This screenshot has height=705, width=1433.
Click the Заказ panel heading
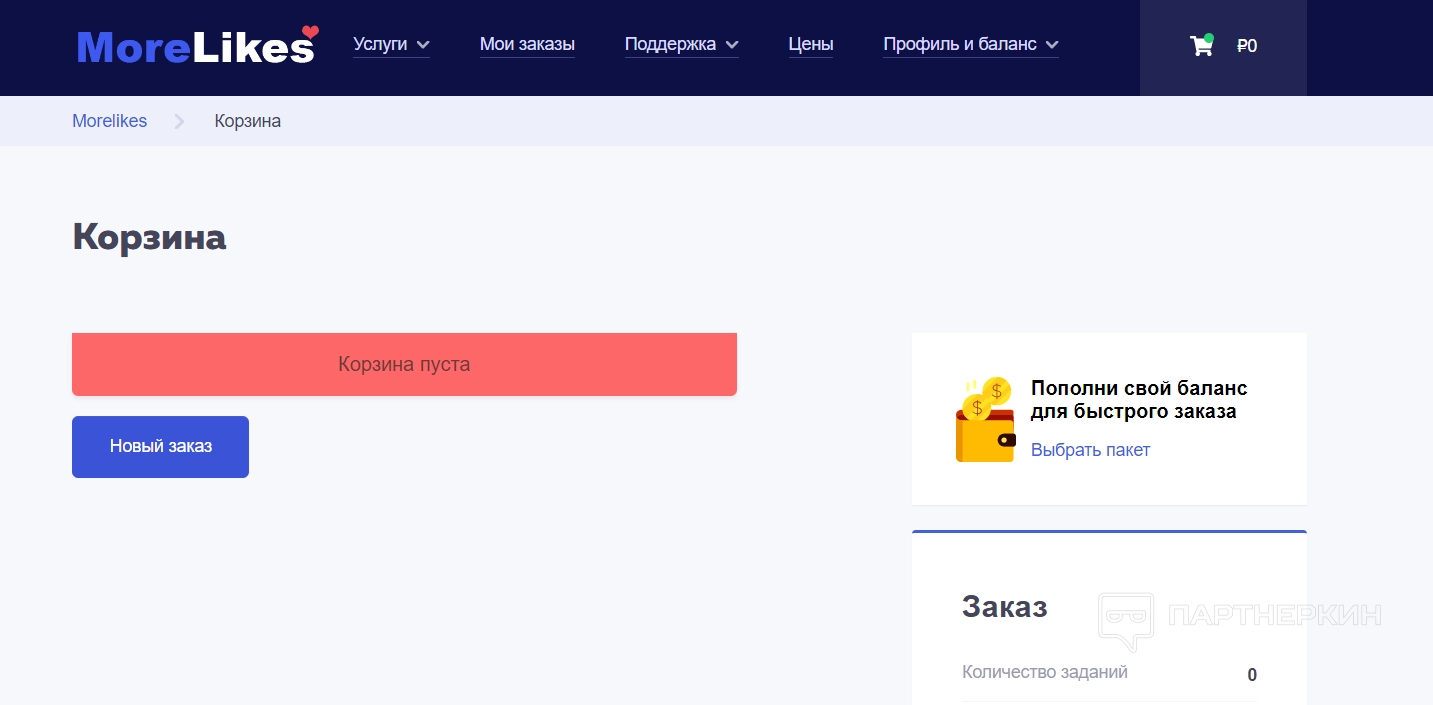[x=1004, y=606]
